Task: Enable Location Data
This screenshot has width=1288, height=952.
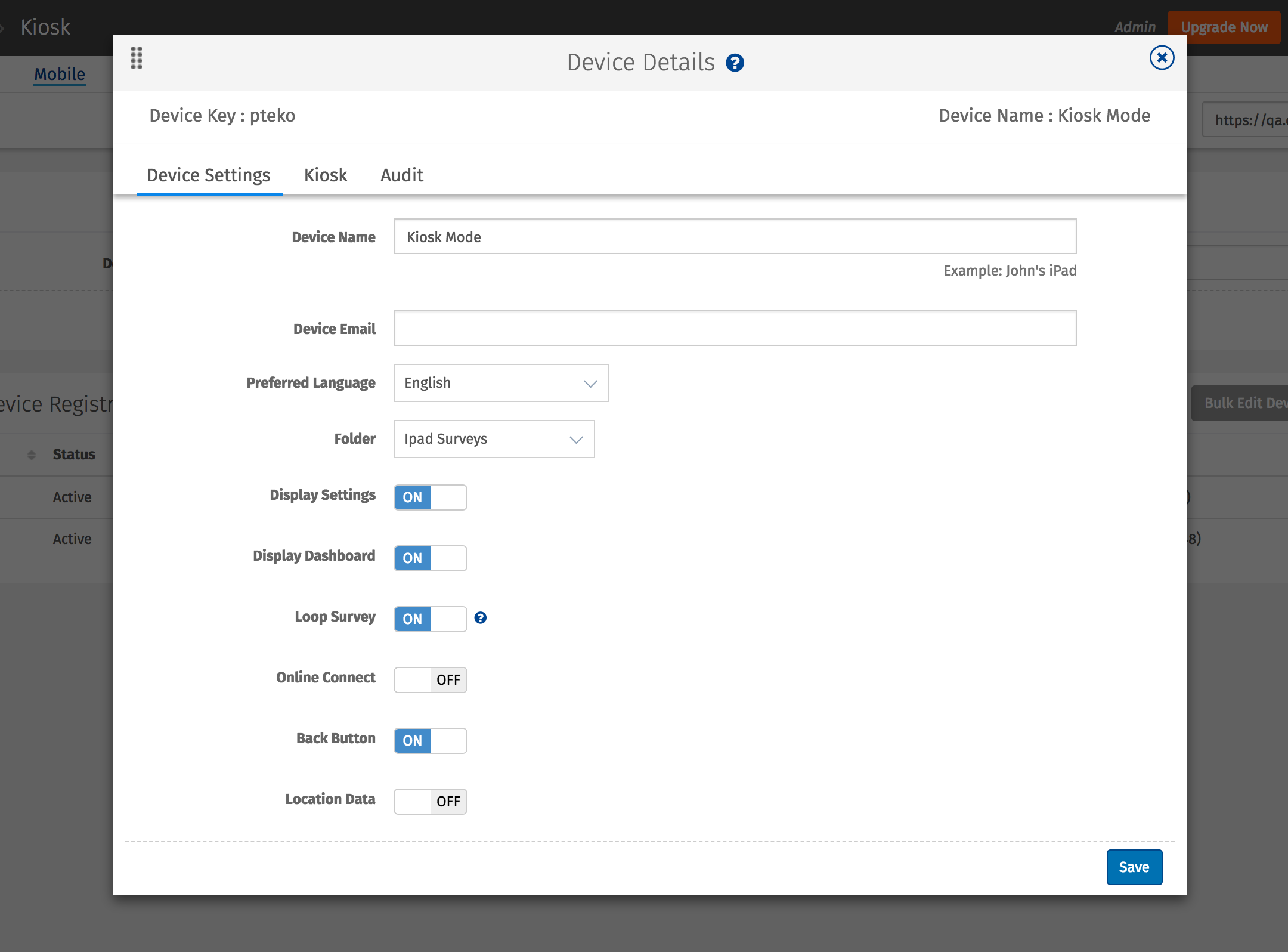Action: click(430, 802)
